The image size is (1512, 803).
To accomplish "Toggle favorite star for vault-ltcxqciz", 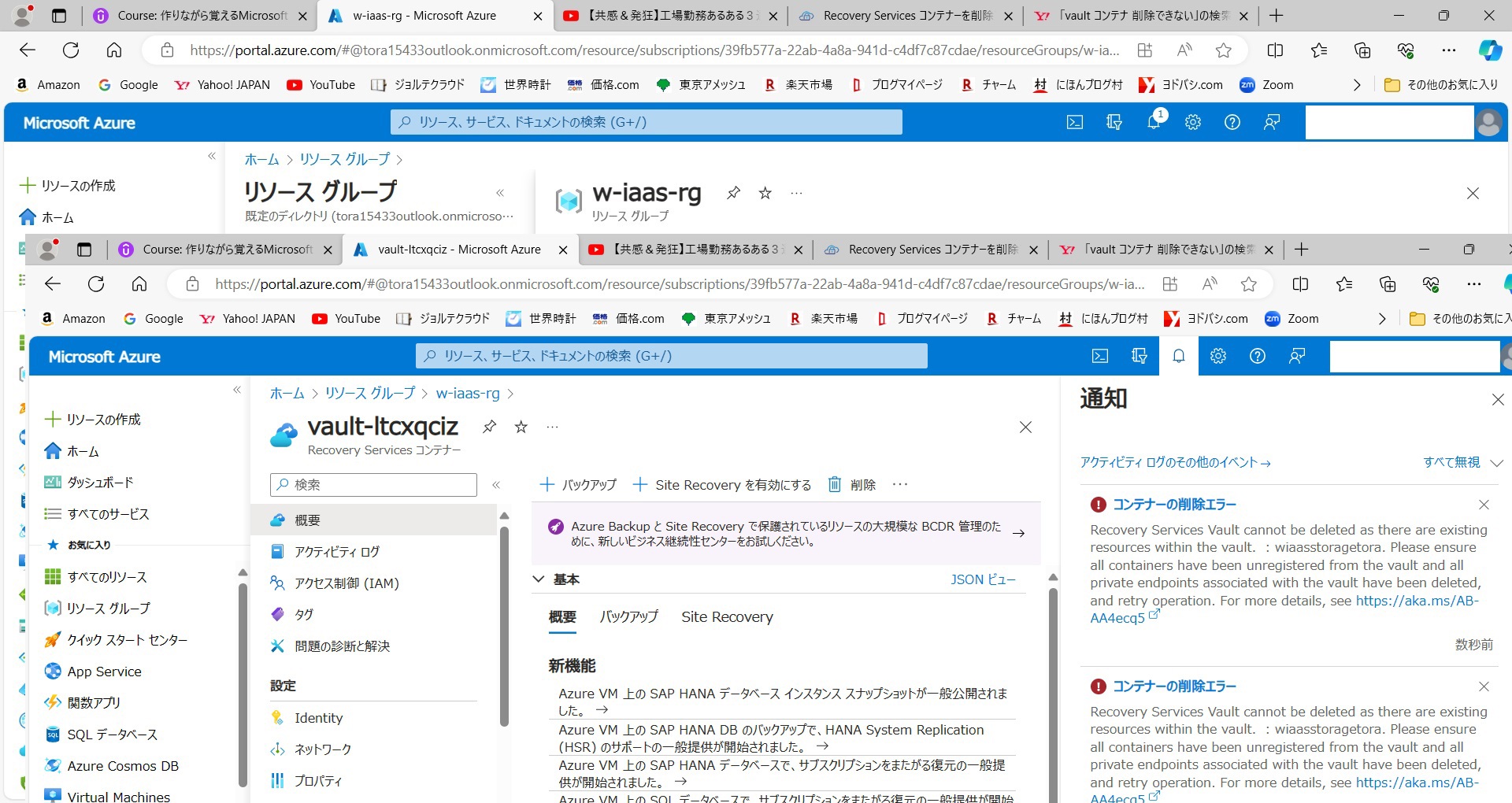I will point(521,427).
